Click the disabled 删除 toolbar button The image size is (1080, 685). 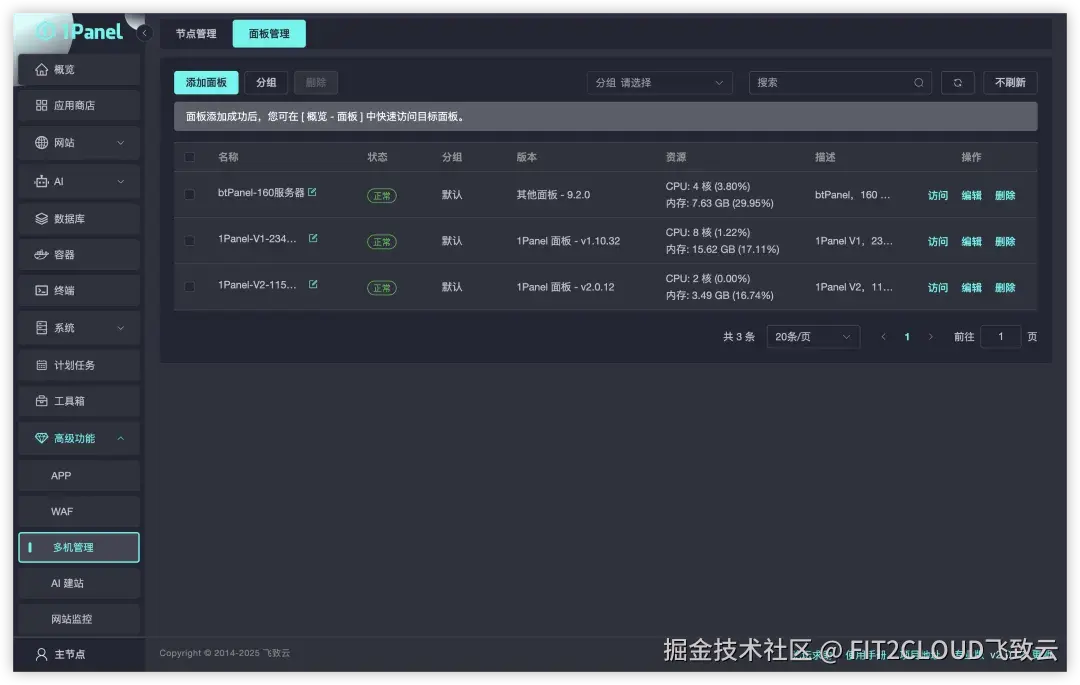[315, 83]
